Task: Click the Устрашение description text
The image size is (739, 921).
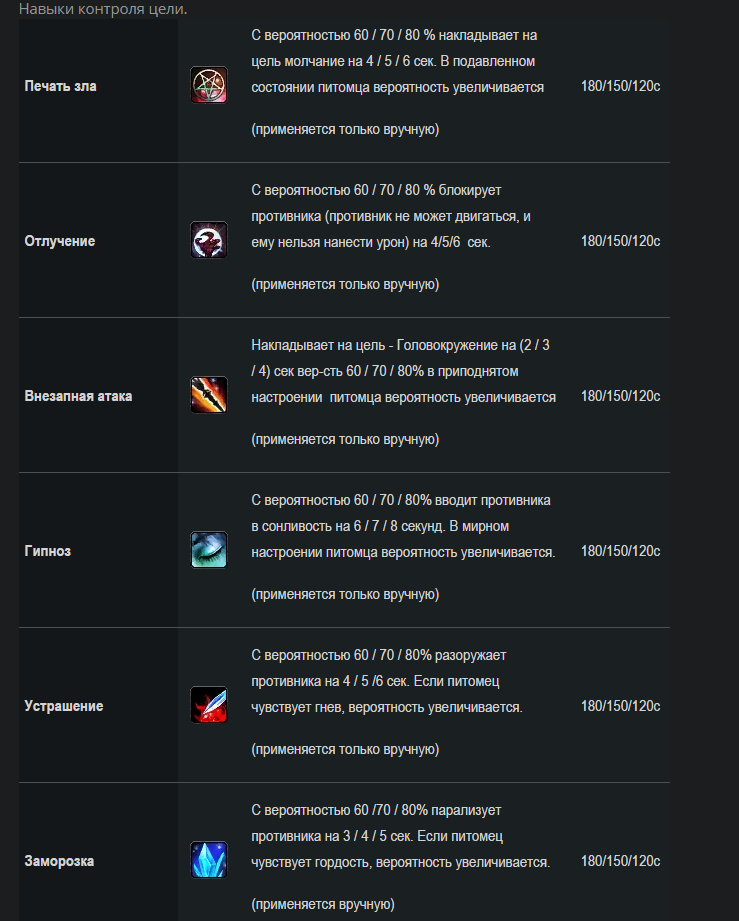Action: pyautogui.click(x=386, y=682)
